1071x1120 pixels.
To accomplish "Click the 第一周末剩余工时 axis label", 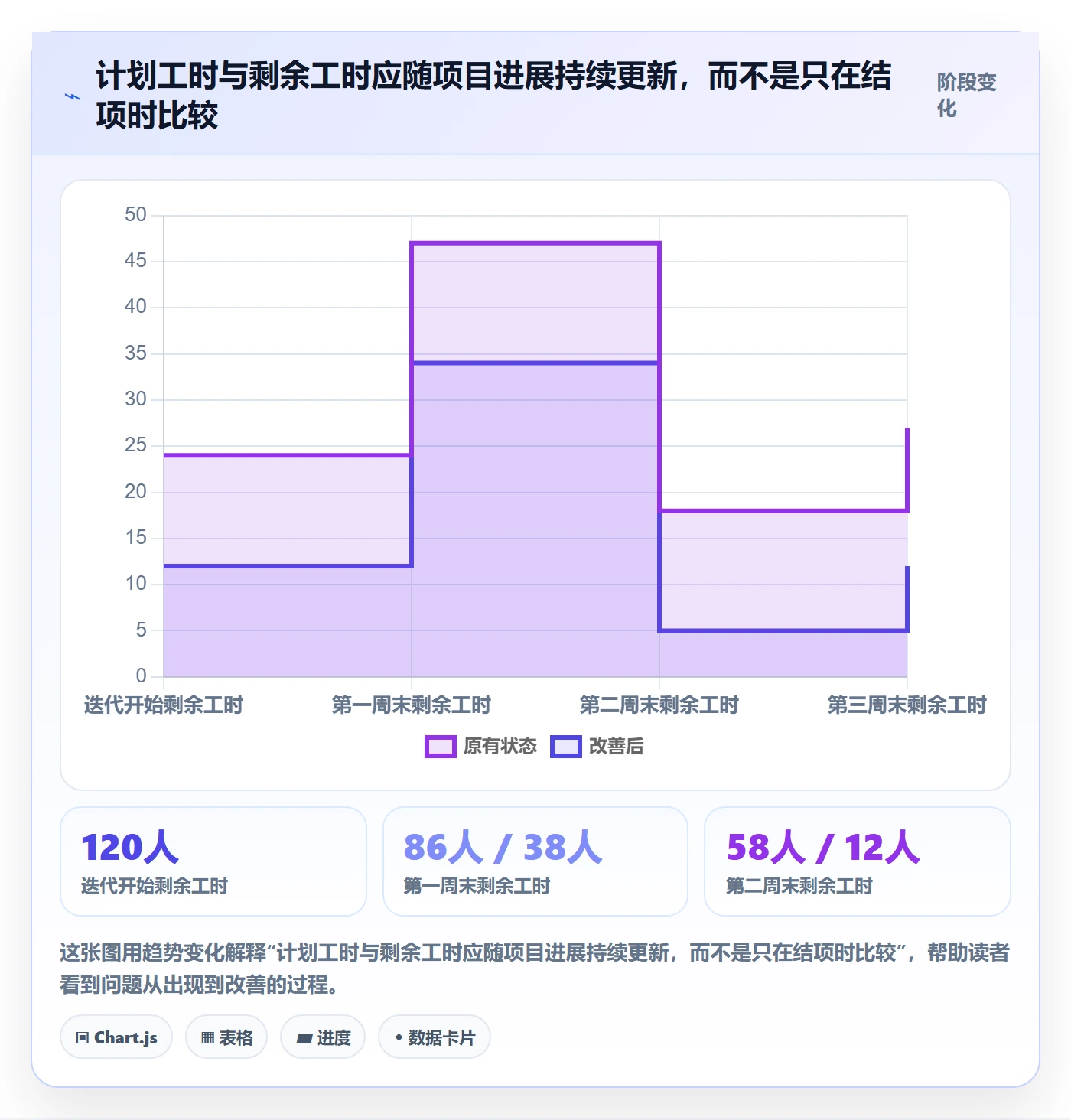I will 412,705.
